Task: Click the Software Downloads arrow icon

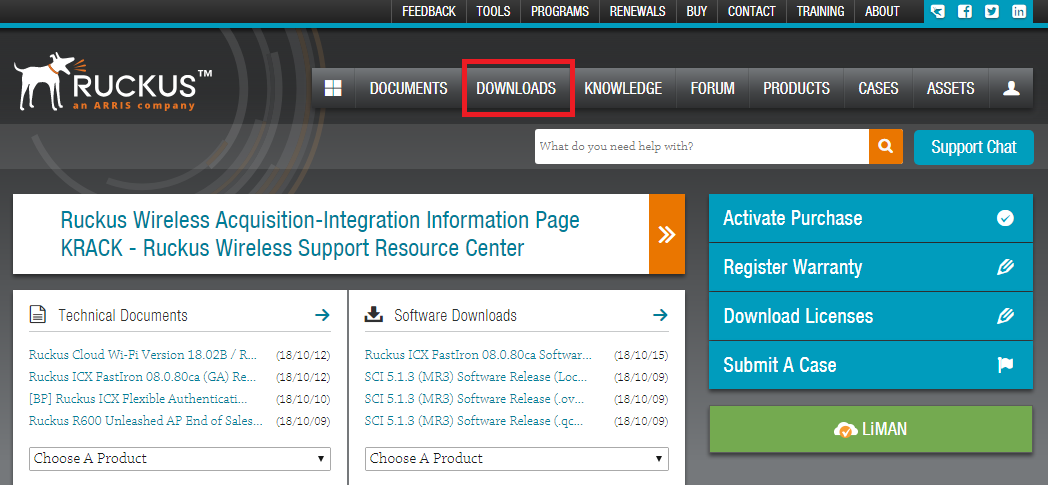Action: [660, 315]
